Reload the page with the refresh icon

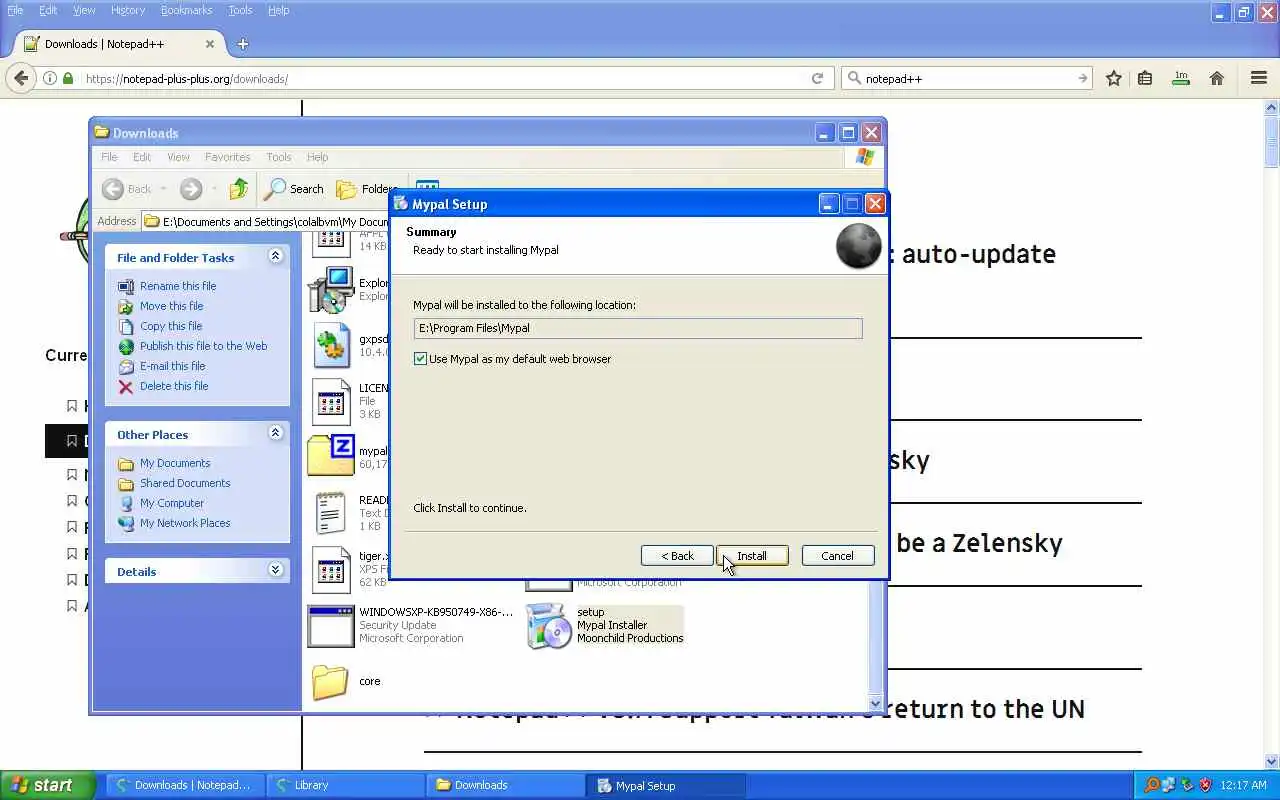pyautogui.click(x=817, y=78)
